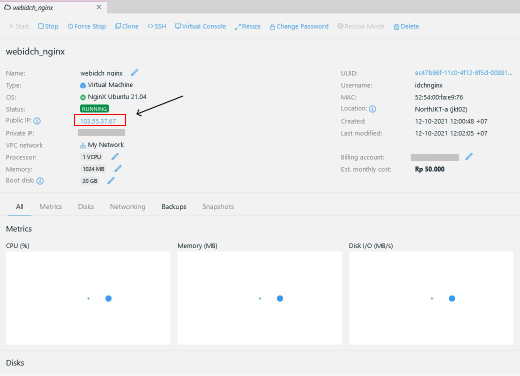The height and width of the screenshot is (376, 520).
Task: Click the Rescue Mode option
Action: [361, 26]
